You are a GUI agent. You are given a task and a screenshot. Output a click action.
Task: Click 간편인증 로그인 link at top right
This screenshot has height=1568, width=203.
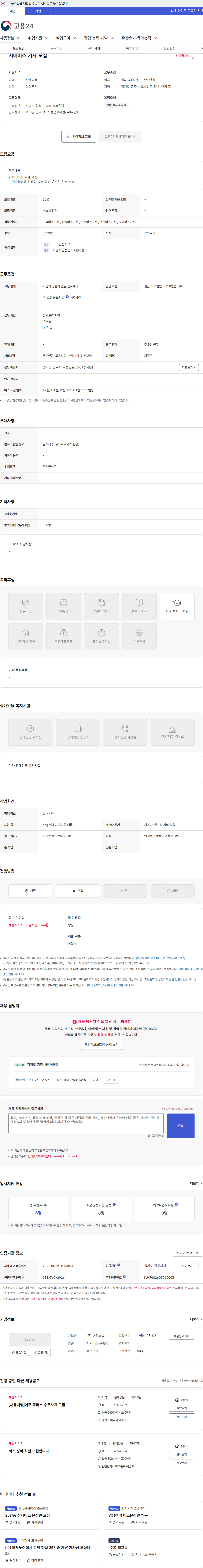186,11
